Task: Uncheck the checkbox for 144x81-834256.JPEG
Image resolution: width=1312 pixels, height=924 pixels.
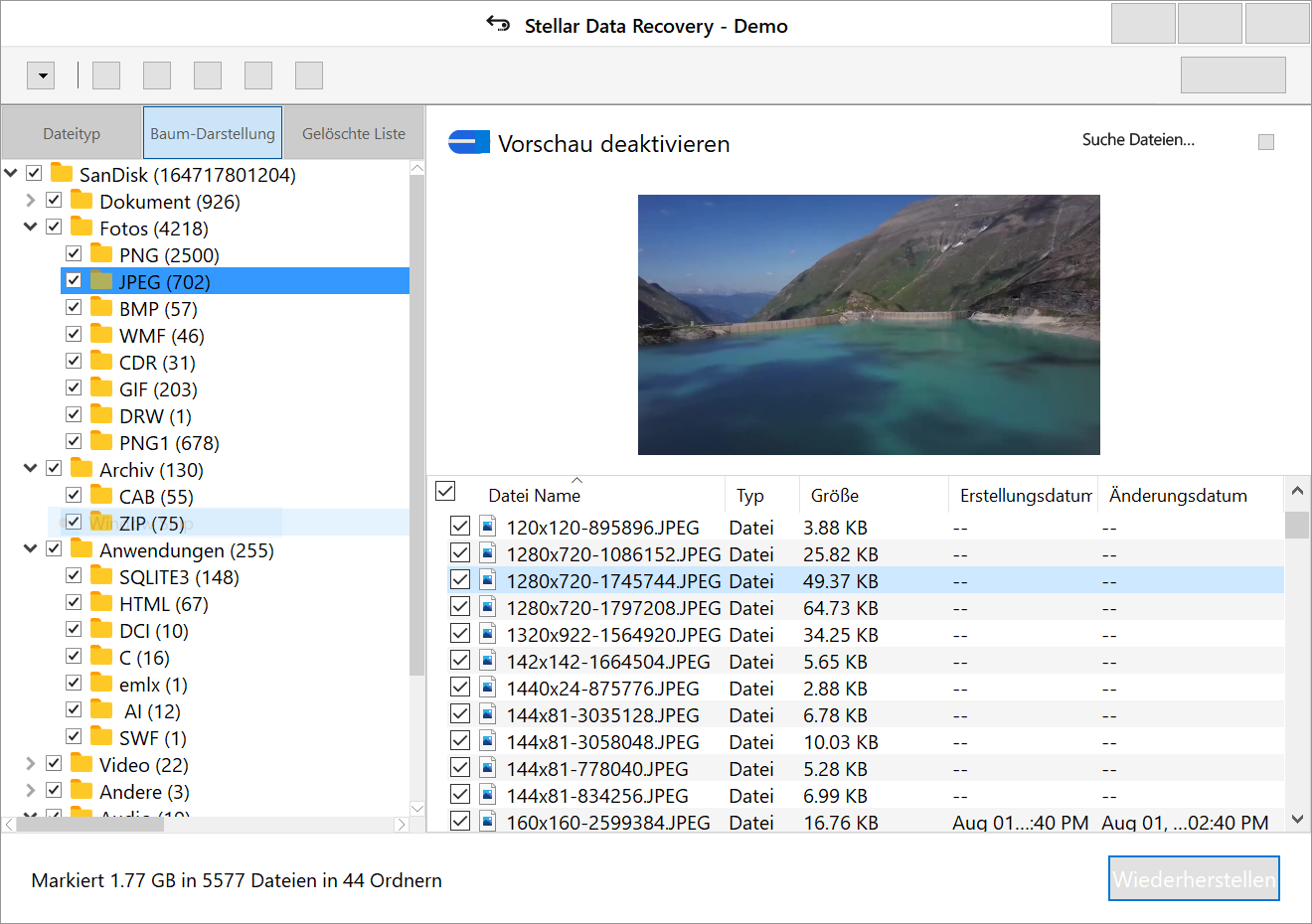Action: pos(460,794)
